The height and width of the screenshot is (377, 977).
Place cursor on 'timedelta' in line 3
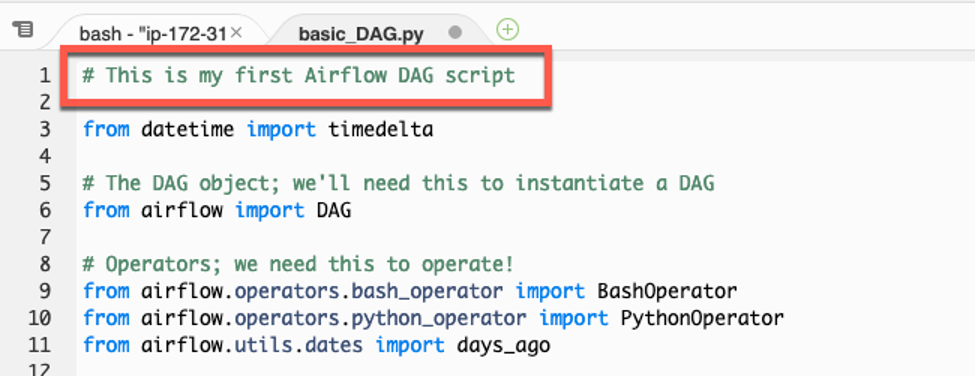pyautogui.click(x=381, y=130)
